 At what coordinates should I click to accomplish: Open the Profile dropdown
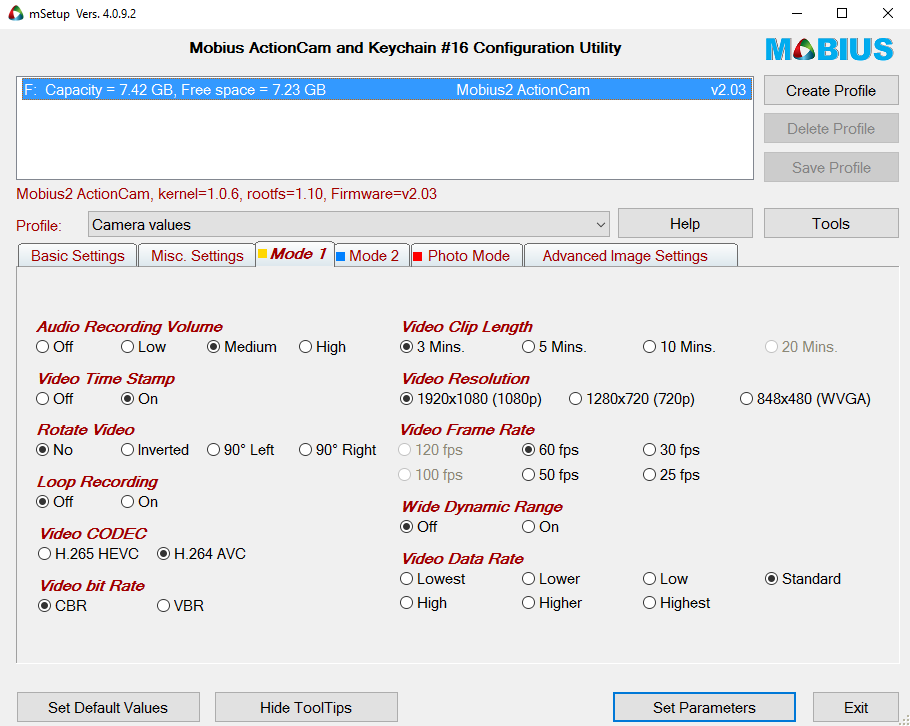pos(348,225)
